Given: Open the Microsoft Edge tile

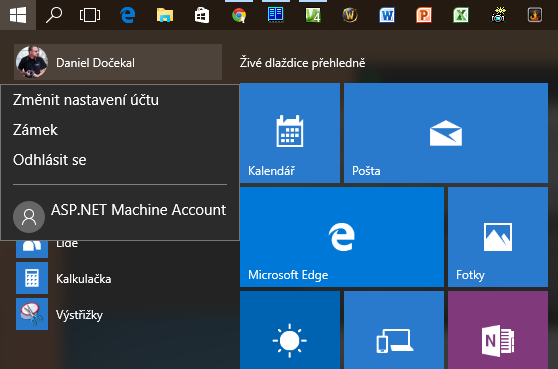Looking at the screenshot, I should [x=342, y=237].
